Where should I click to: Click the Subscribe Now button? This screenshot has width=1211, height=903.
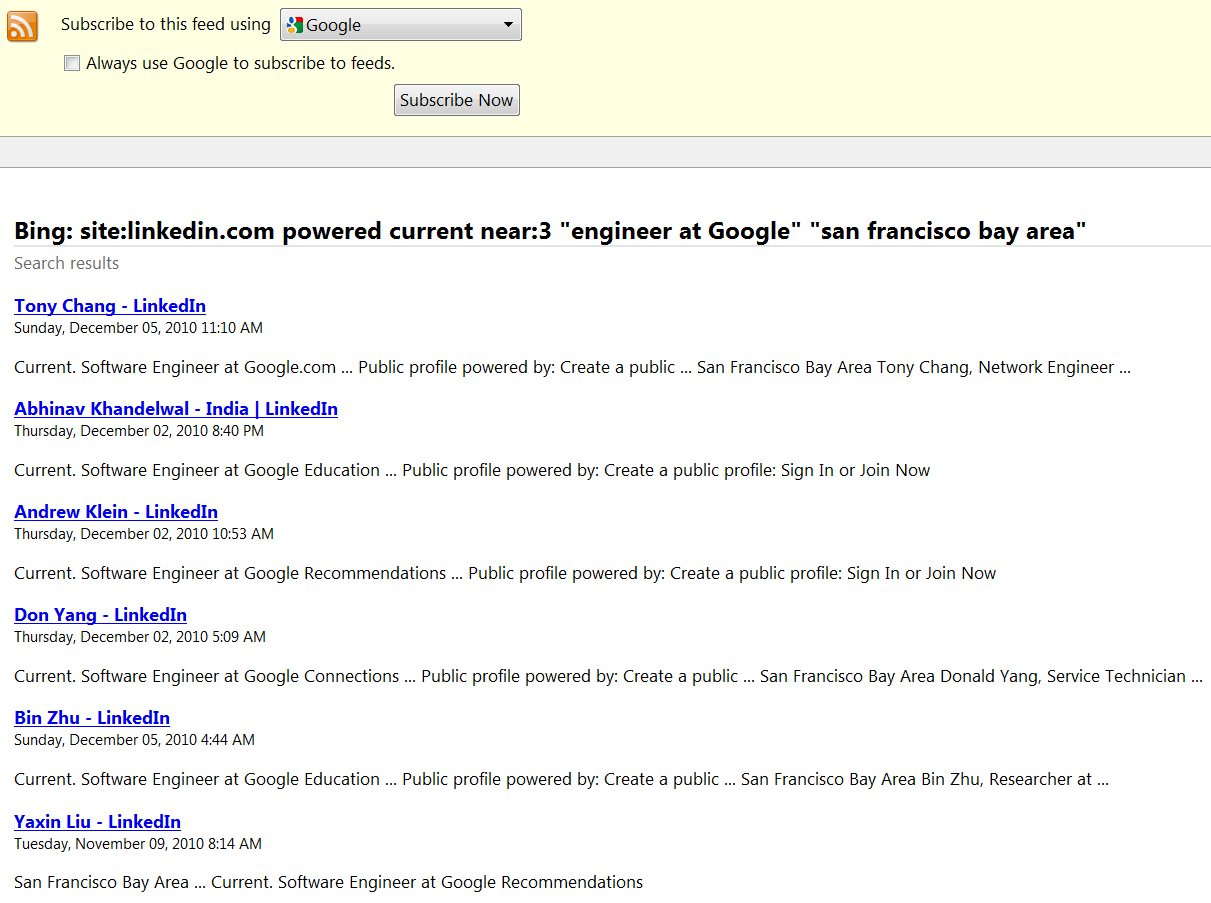pyautogui.click(x=457, y=100)
